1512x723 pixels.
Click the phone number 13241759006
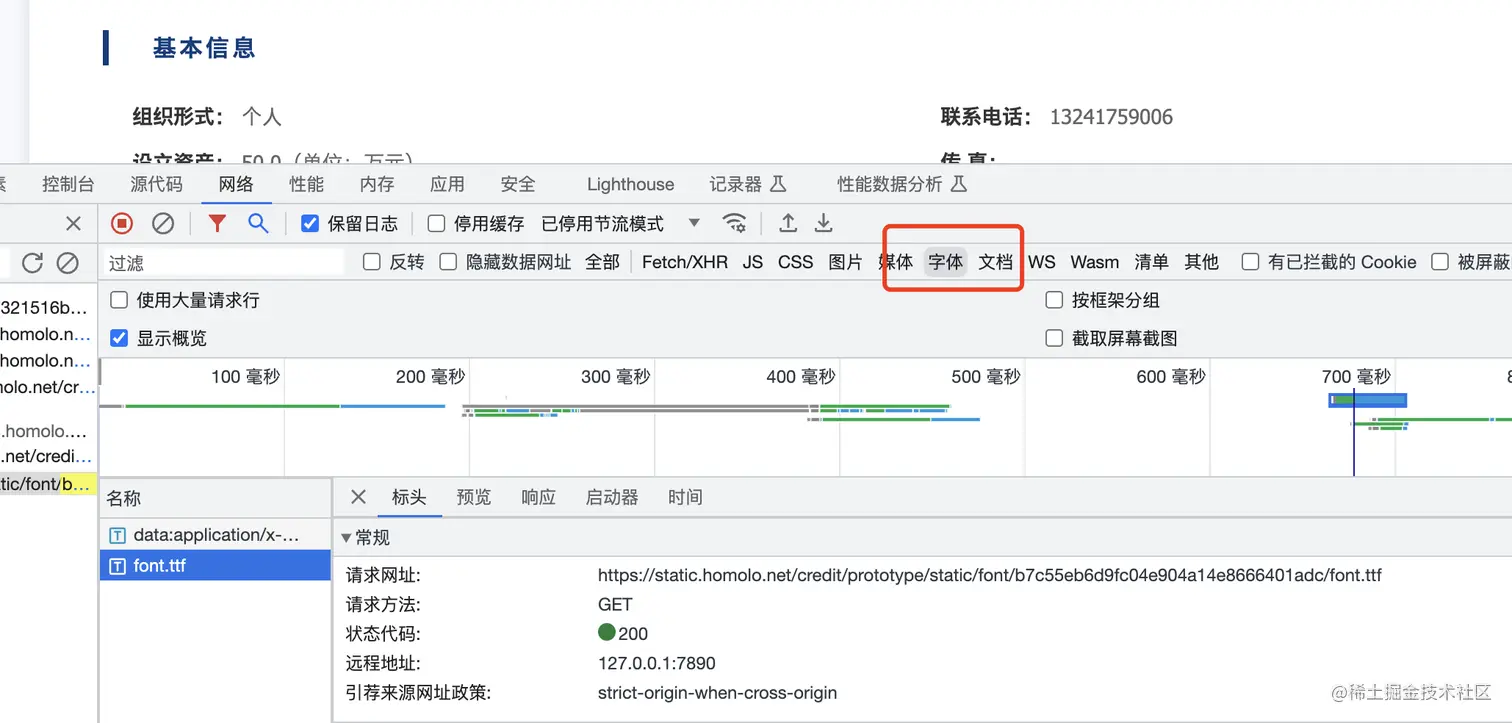(x=1111, y=117)
